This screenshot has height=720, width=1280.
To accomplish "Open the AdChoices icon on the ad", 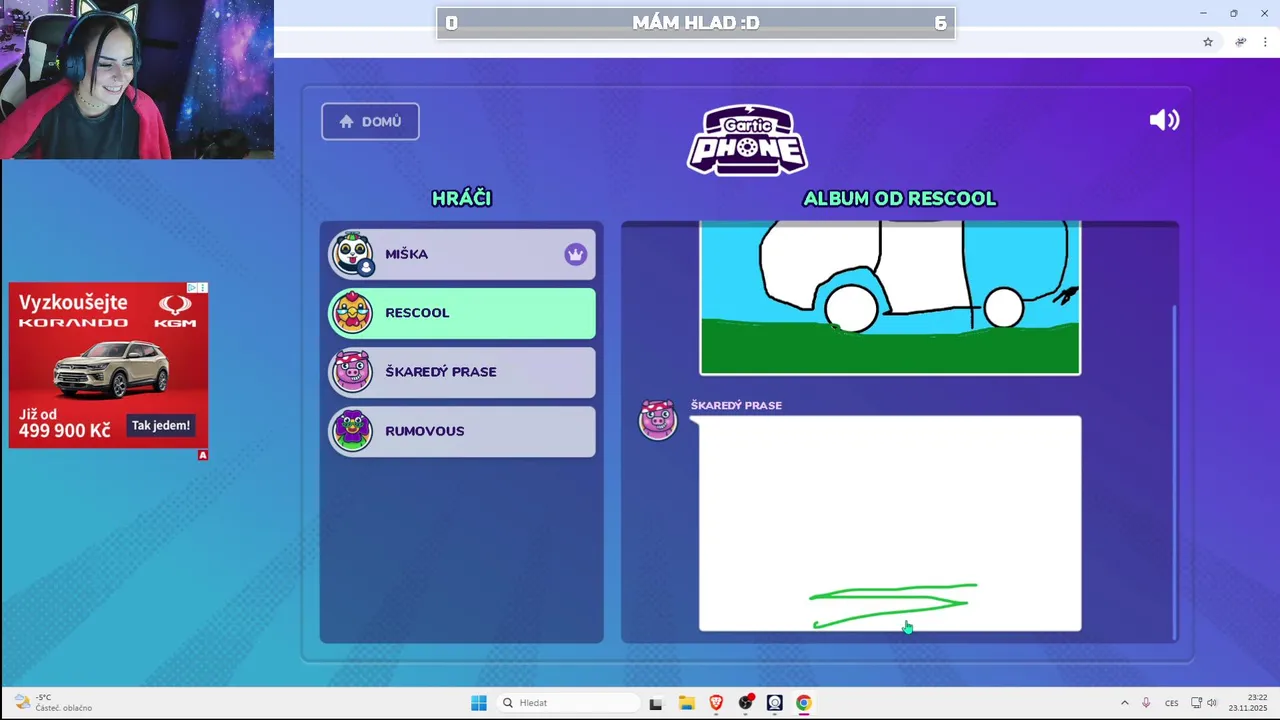I will coord(194,288).
